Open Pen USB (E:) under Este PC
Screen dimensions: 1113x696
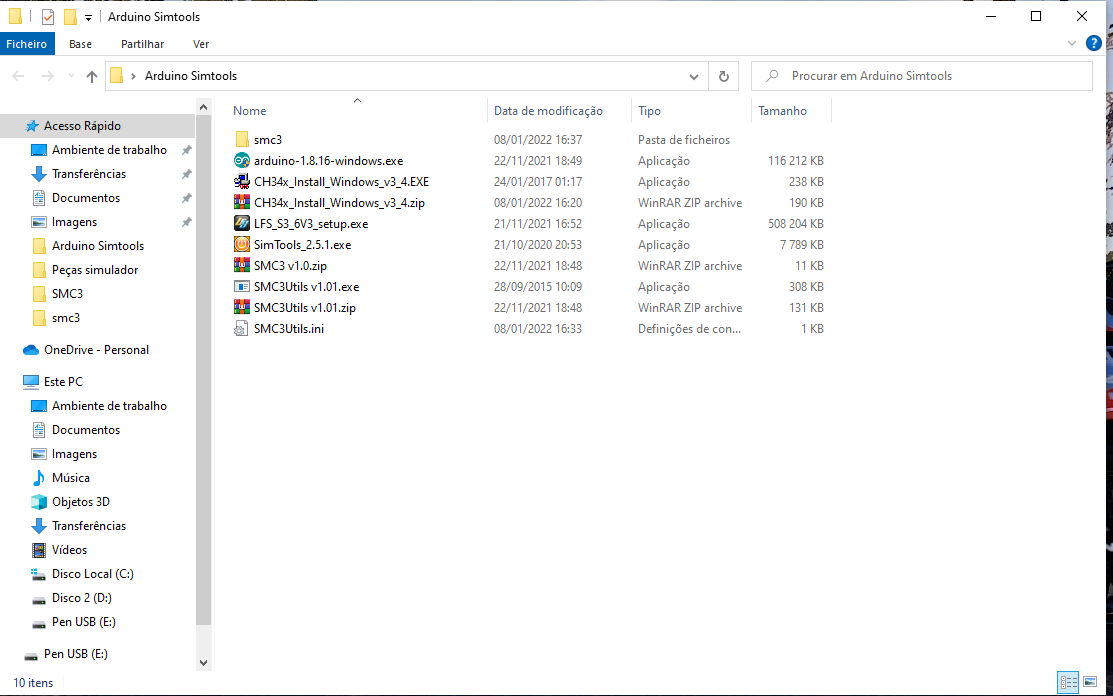pos(83,622)
